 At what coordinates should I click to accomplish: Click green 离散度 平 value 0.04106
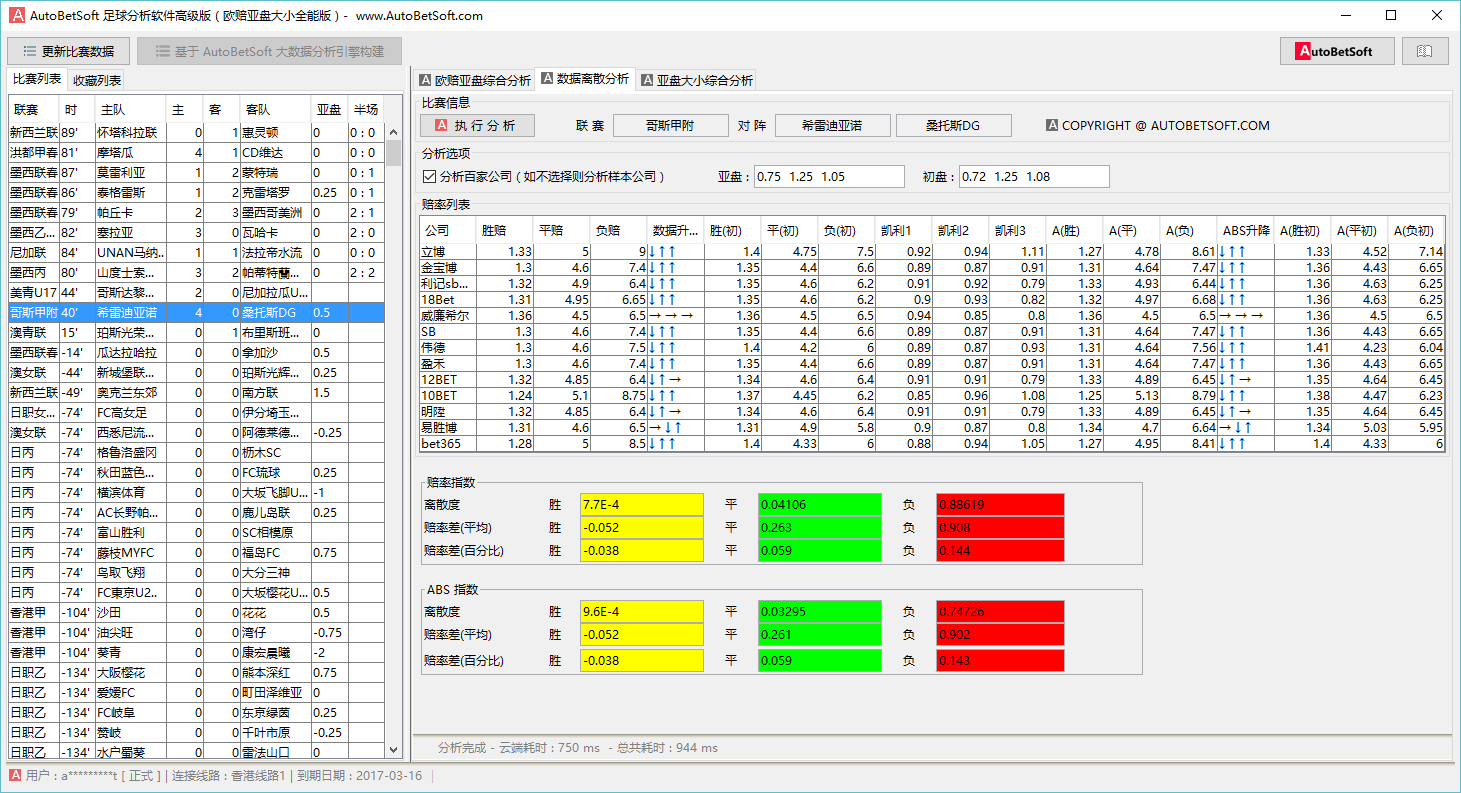(x=820, y=505)
